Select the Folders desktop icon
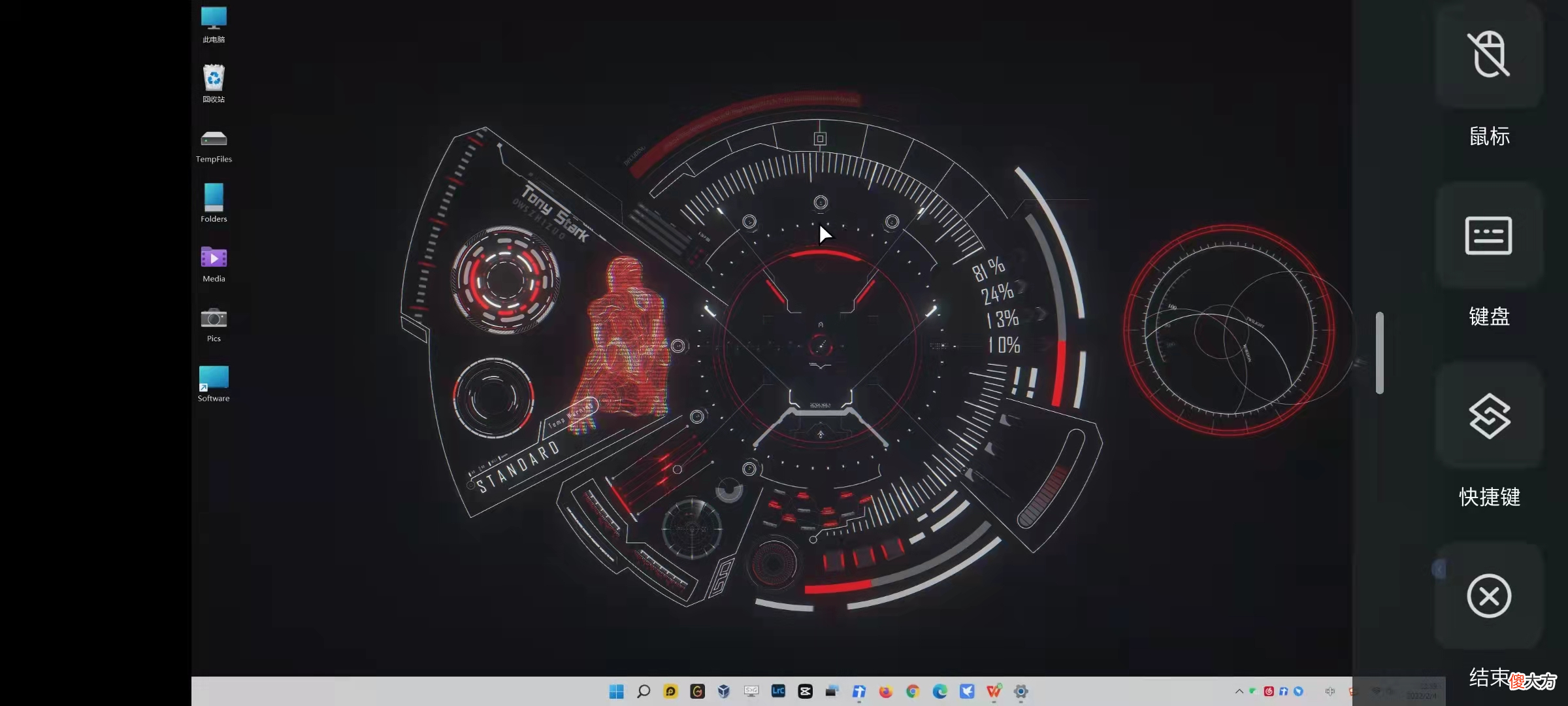Screen dimensions: 1568x706 214,203
